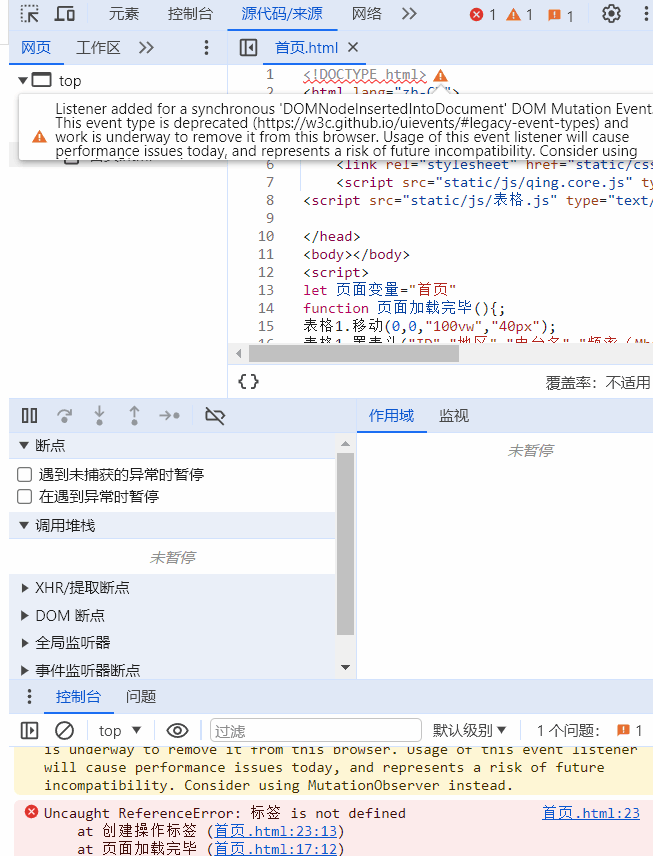Switch to the 网络 tab
Image resolution: width=653 pixels, height=856 pixels.
pos(367,14)
